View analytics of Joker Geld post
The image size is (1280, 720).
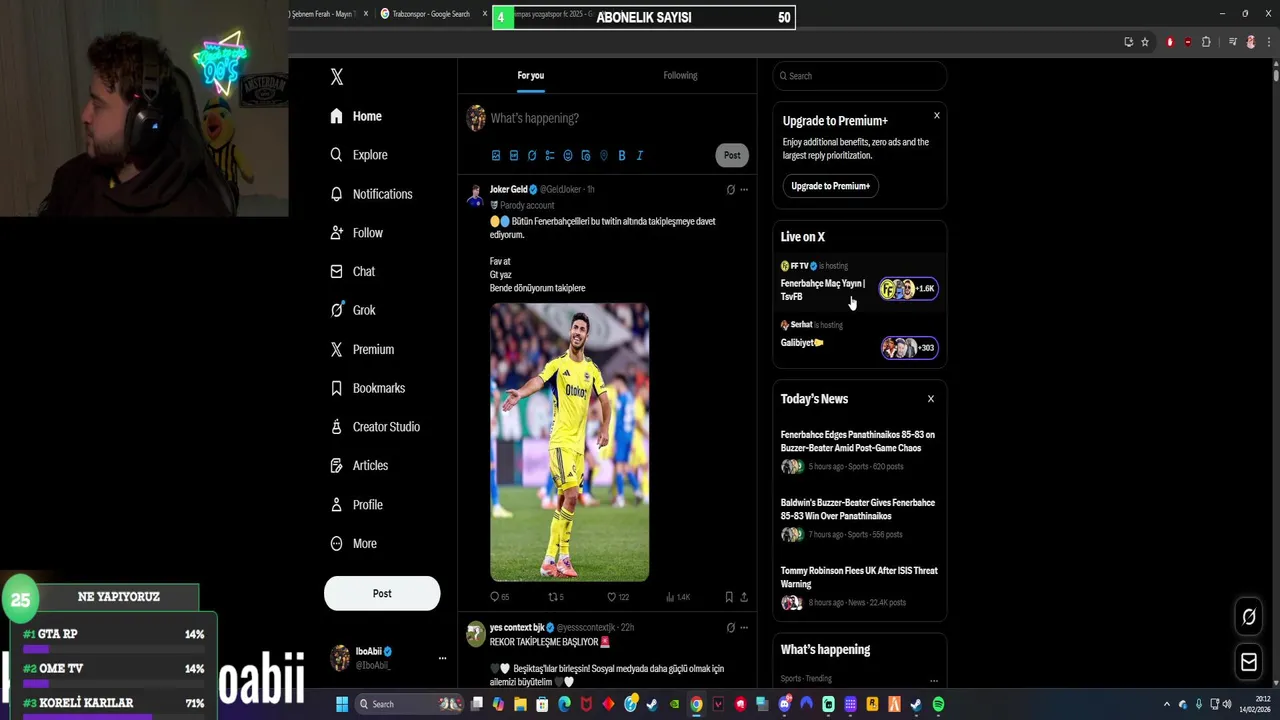(678, 597)
